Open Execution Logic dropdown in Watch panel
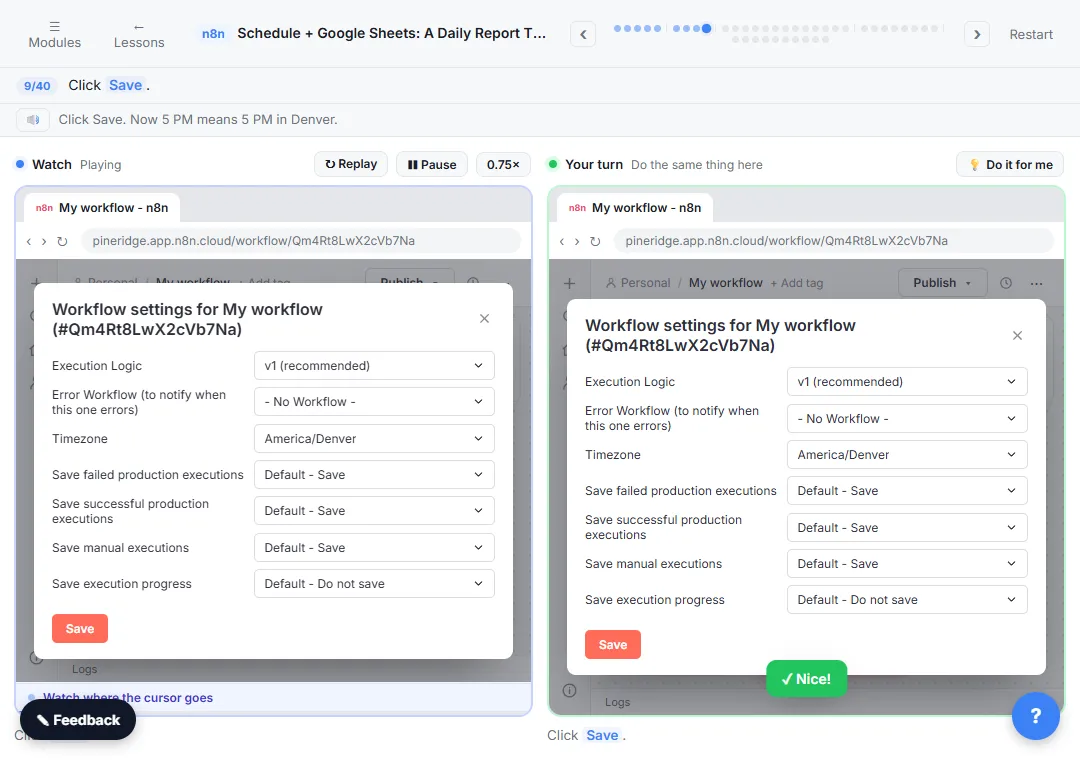Image resolution: width=1080 pixels, height=760 pixels. (374, 365)
